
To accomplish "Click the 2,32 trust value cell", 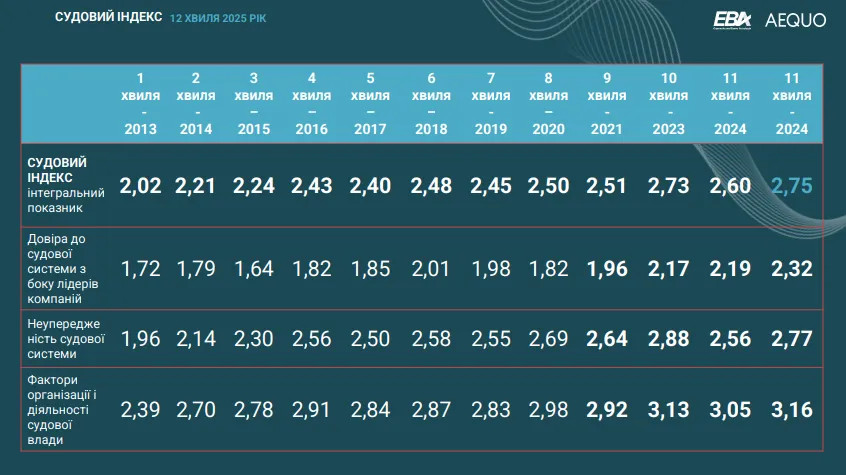I will point(792,268).
